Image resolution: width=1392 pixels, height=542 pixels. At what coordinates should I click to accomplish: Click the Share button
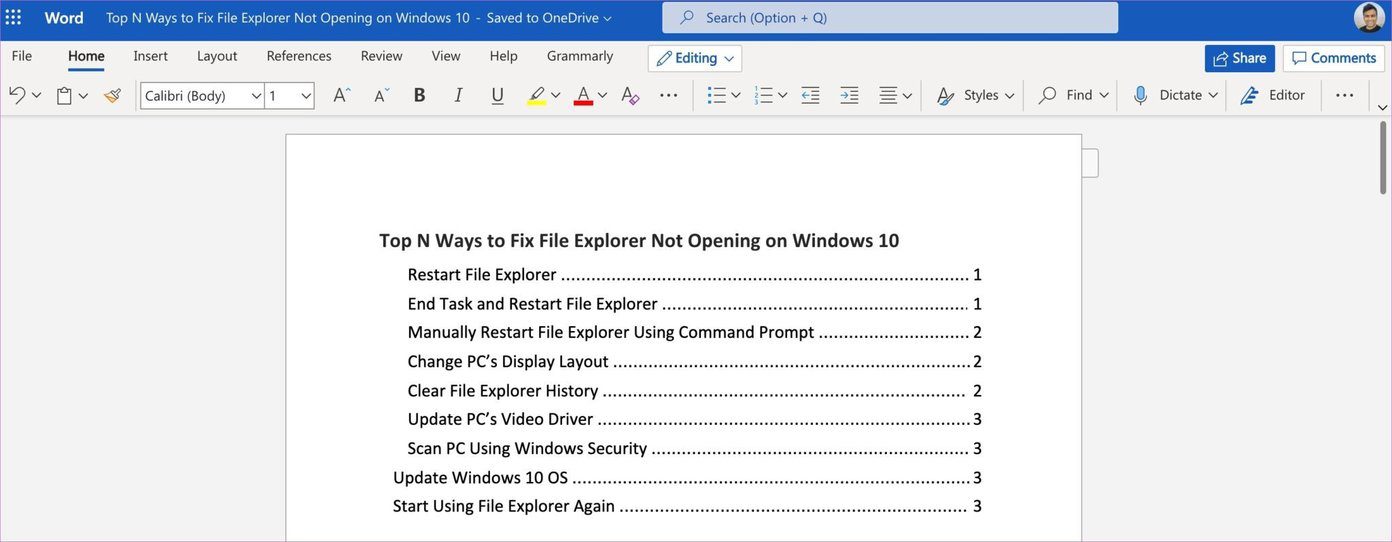1240,58
